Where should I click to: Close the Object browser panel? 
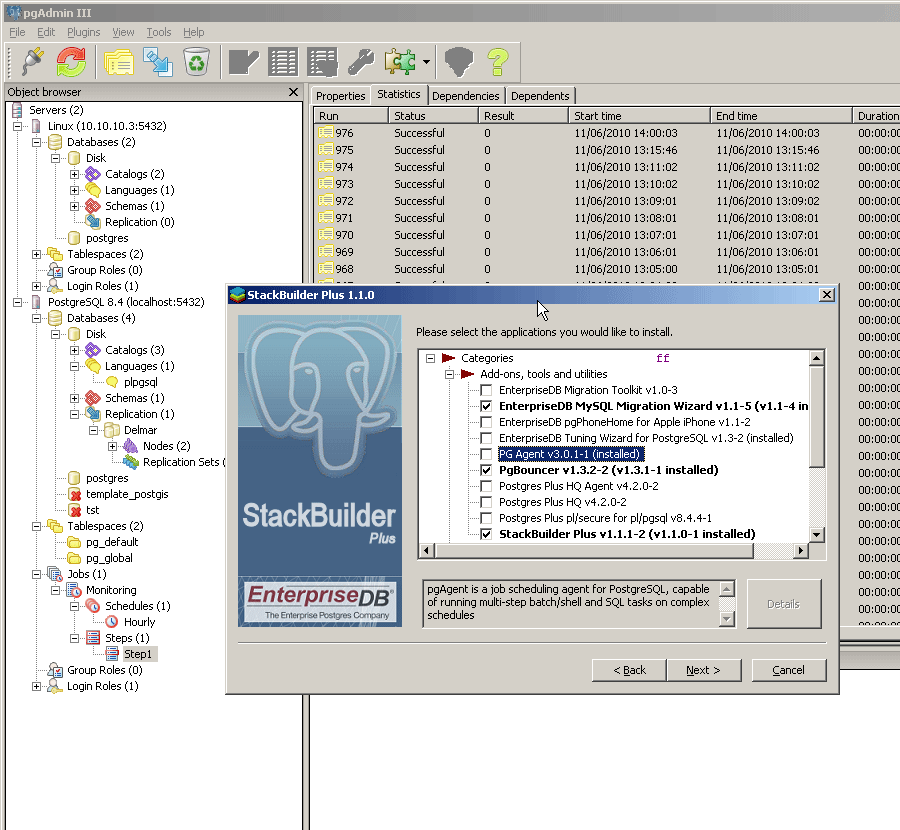click(x=293, y=92)
